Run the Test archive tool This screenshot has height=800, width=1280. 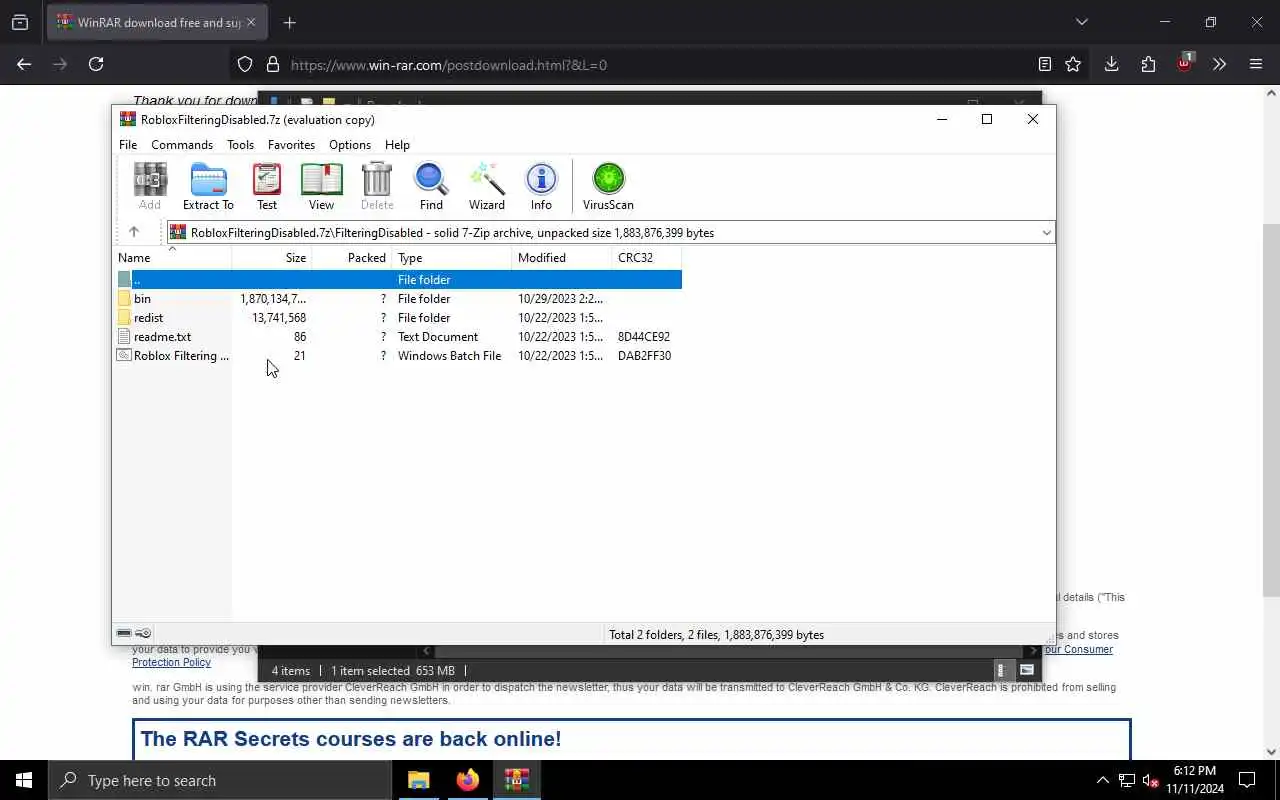[267, 187]
